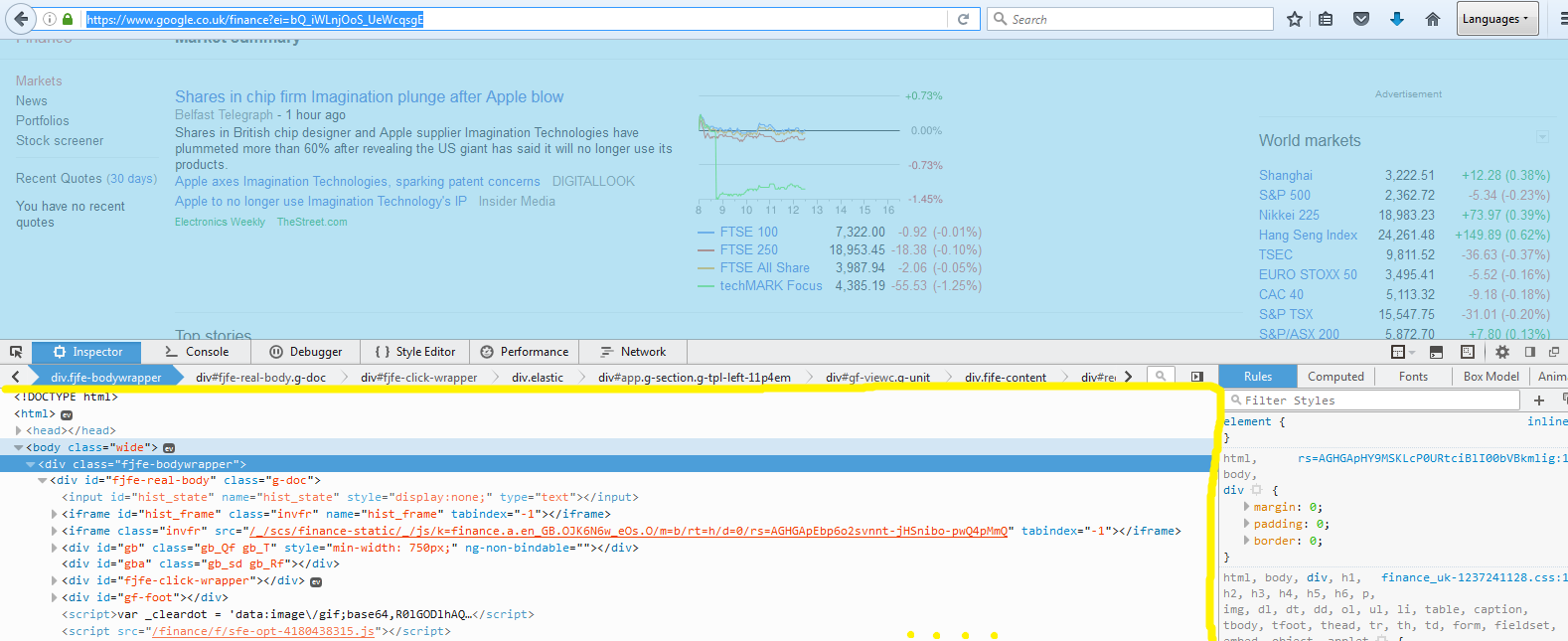Reload the page with the refresh icon
1568x641 pixels.
coord(963,19)
